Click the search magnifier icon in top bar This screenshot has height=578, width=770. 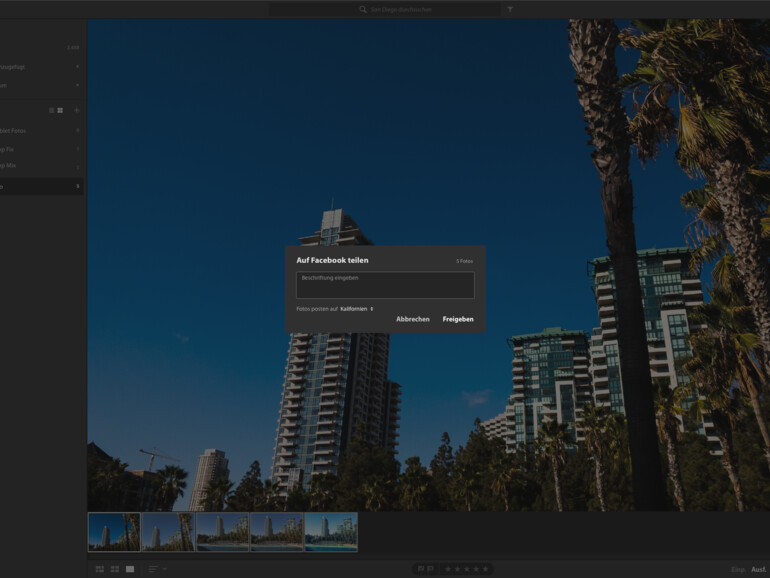click(363, 9)
